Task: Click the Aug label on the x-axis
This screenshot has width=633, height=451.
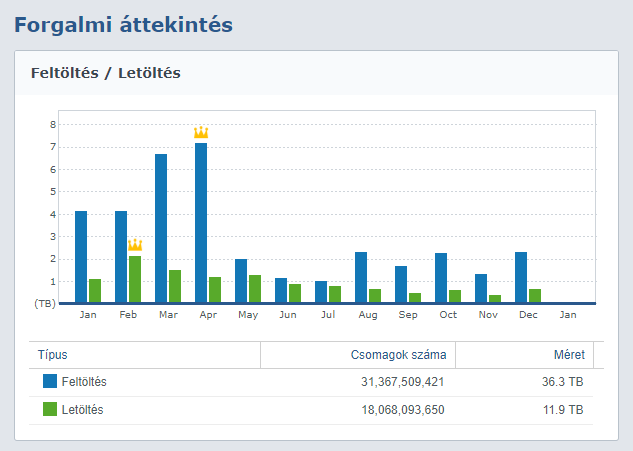Action: (368, 315)
